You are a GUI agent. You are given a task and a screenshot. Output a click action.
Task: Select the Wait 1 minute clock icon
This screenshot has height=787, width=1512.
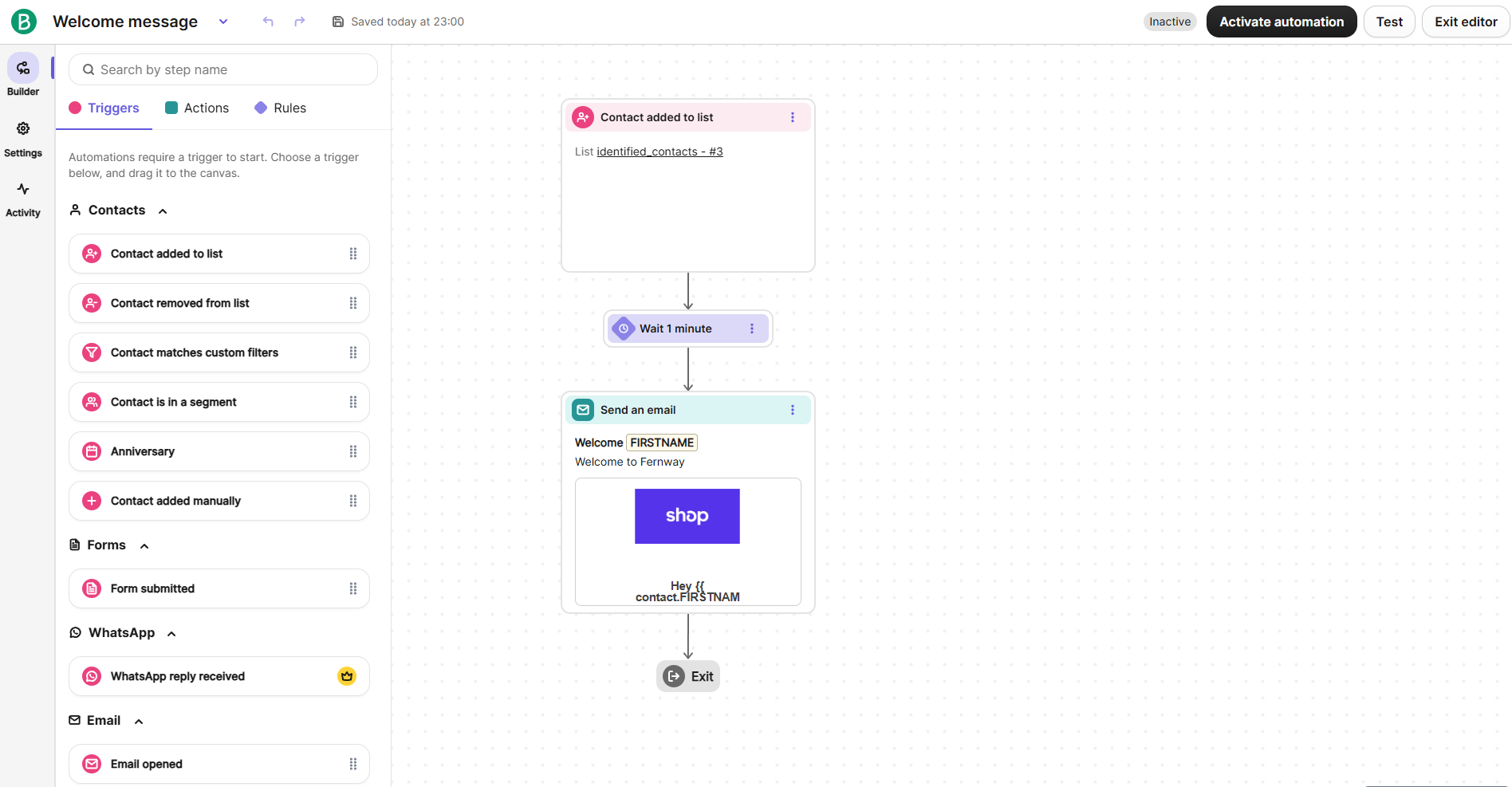point(624,329)
